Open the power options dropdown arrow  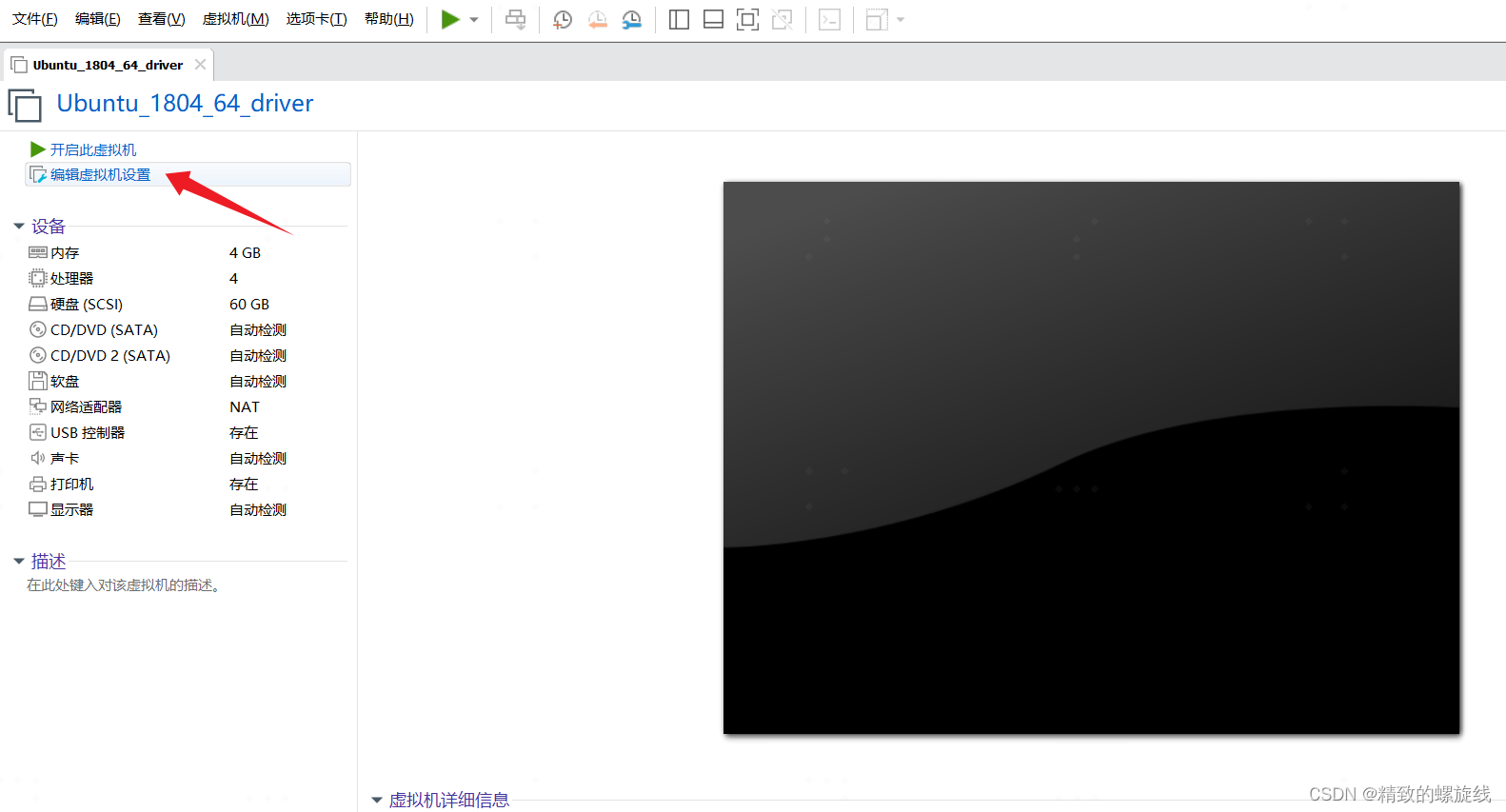[474, 19]
